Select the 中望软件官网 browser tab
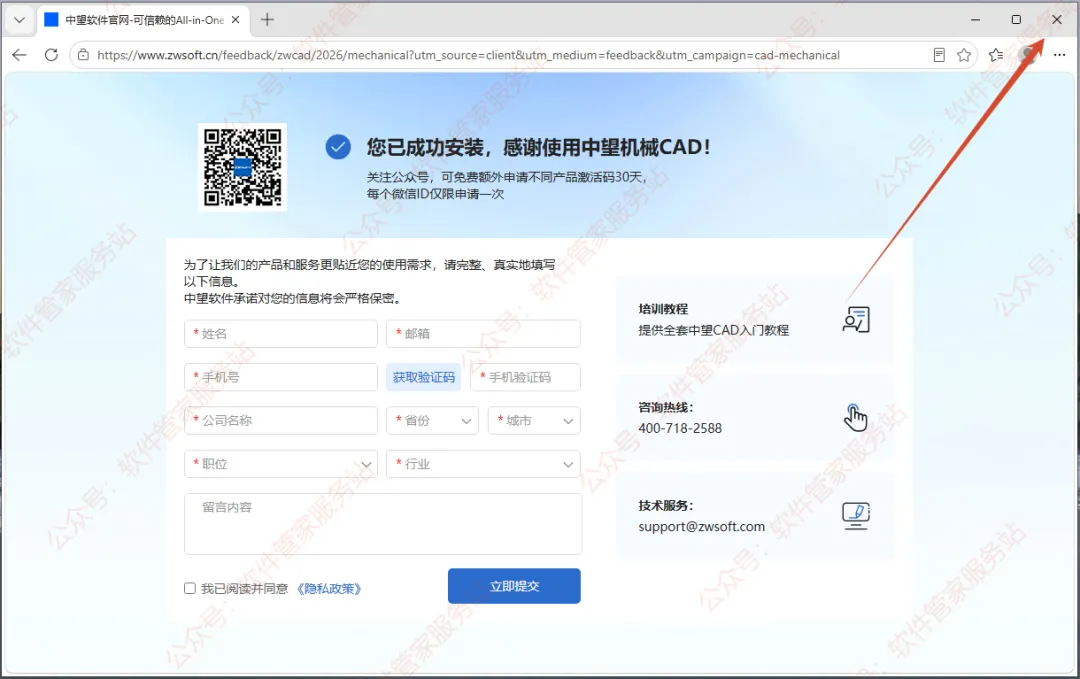This screenshot has width=1080, height=679. pos(143,20)
